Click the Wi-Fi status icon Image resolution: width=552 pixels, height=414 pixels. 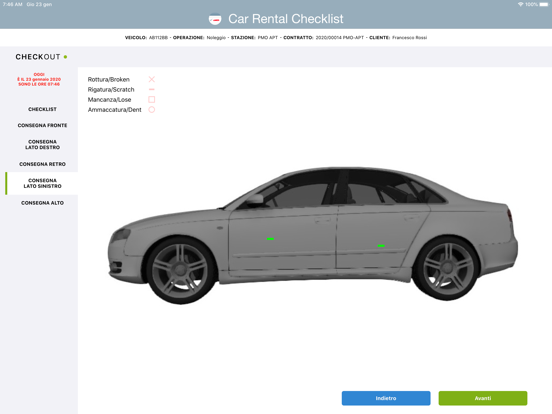pyautogui.click(x=520, y=4)
